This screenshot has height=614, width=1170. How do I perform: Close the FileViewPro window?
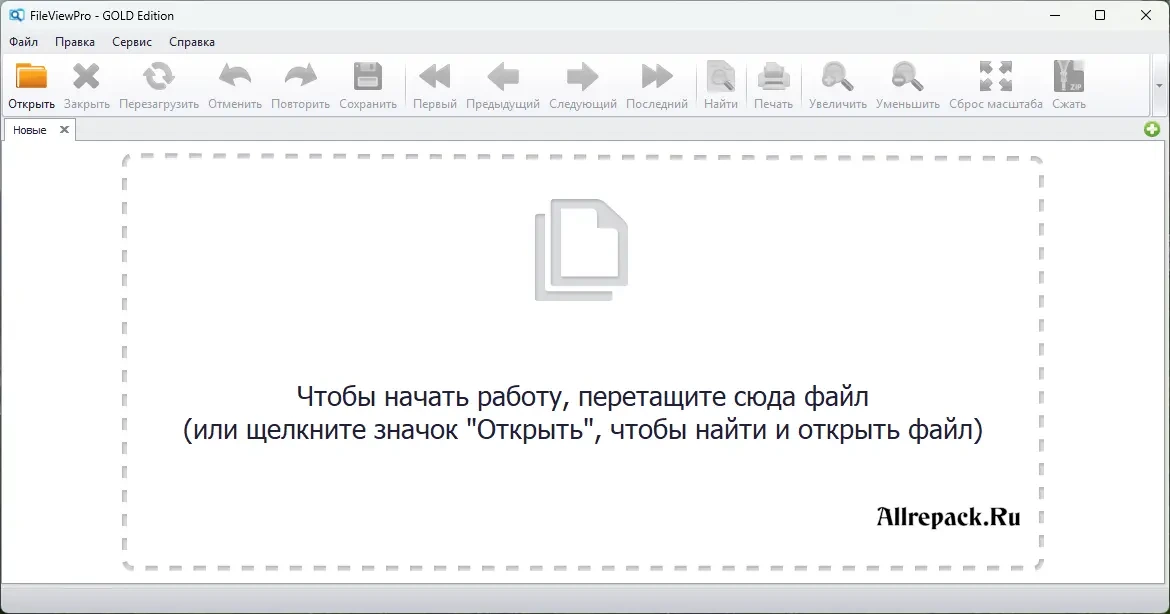point(1146,15)
